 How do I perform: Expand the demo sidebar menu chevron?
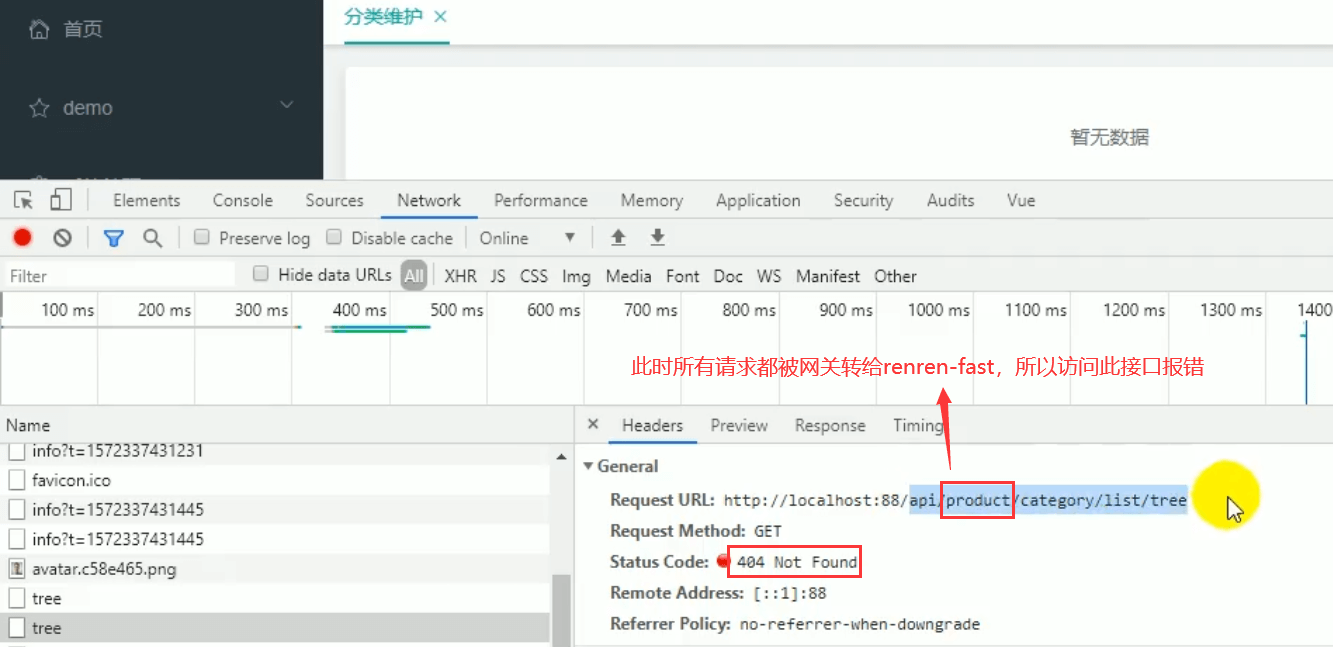coord(287,105)
